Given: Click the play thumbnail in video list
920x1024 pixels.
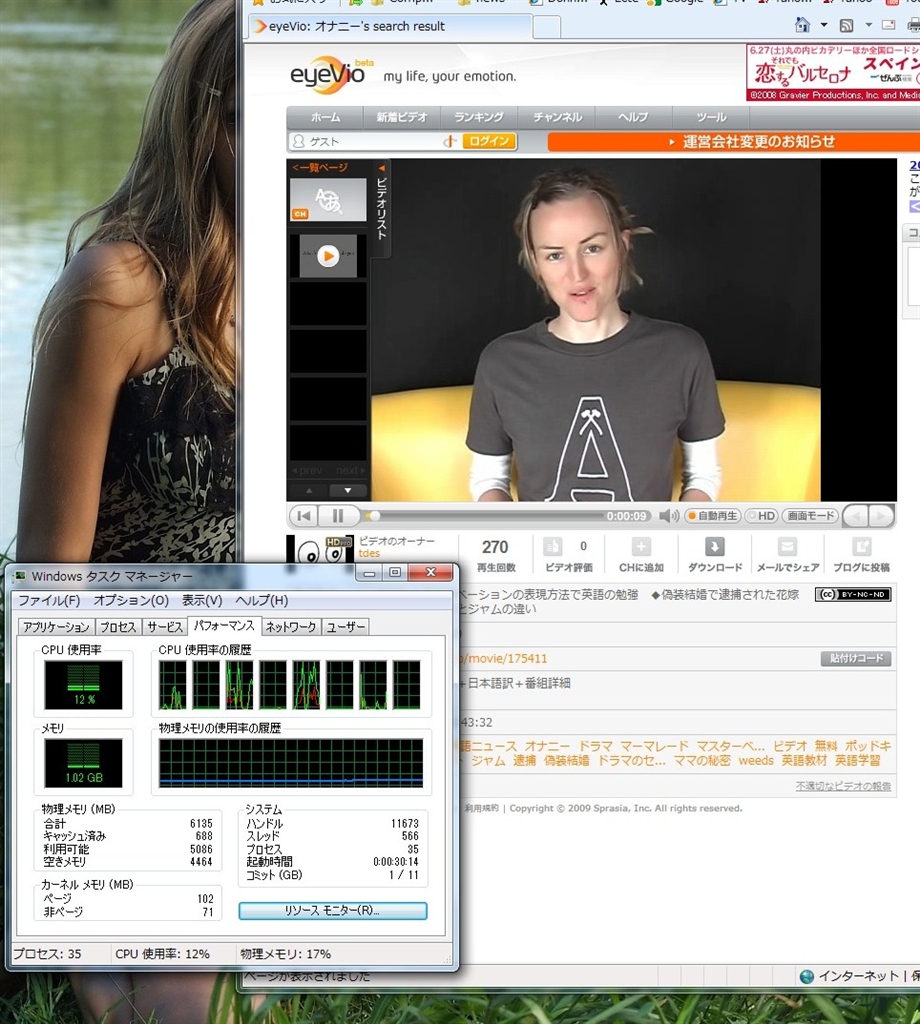Looking at the screenshot, I should [x=328, y=256].
